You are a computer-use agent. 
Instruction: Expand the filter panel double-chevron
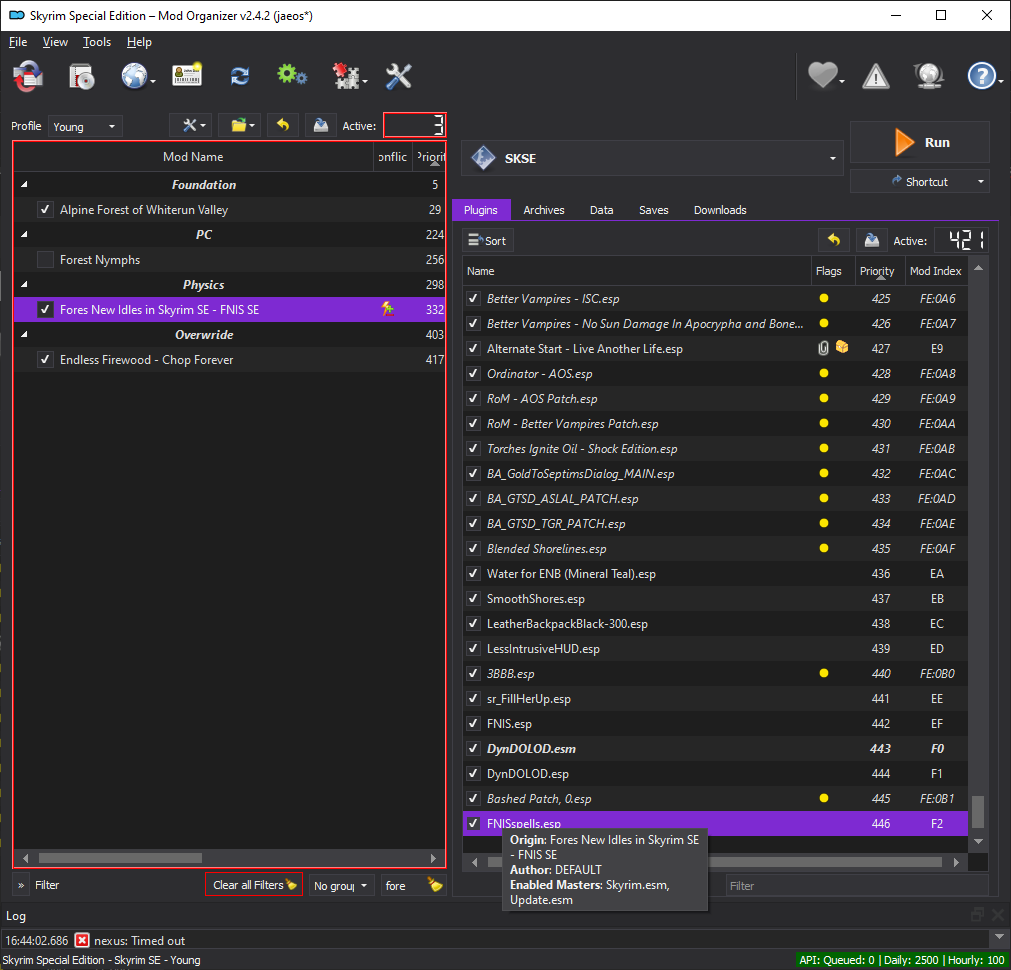(21, 886)
